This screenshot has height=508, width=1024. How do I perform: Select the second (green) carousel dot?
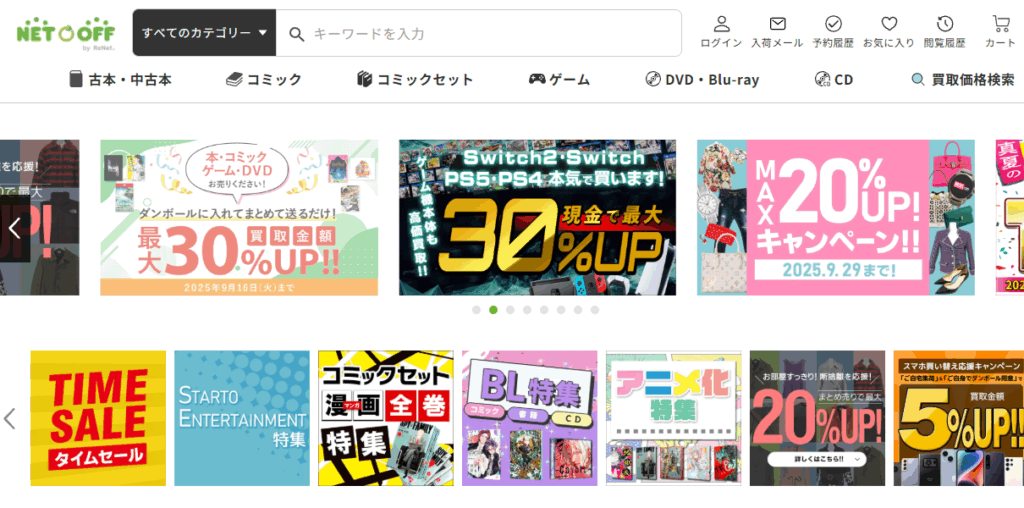click(x=493, y=310)
